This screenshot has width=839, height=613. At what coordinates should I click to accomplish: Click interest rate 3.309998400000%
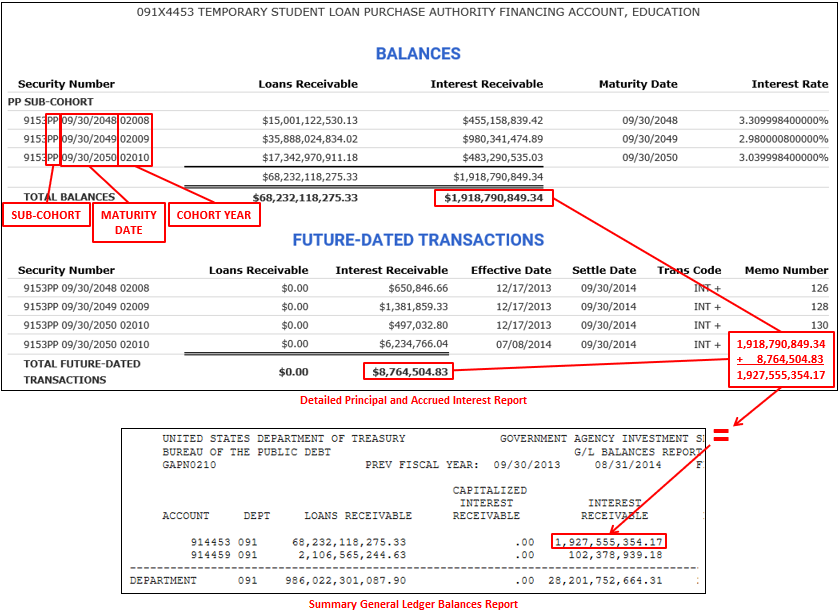pos(783,120)
